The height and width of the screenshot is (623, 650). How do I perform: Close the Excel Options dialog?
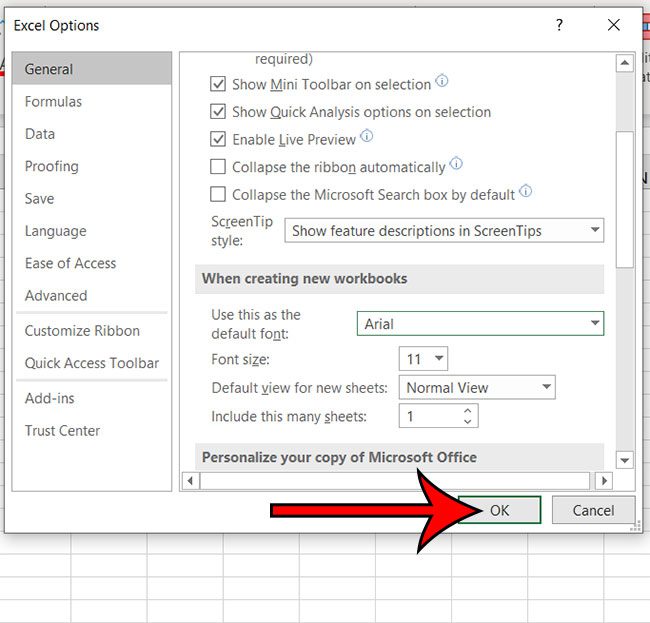point(613,25)
